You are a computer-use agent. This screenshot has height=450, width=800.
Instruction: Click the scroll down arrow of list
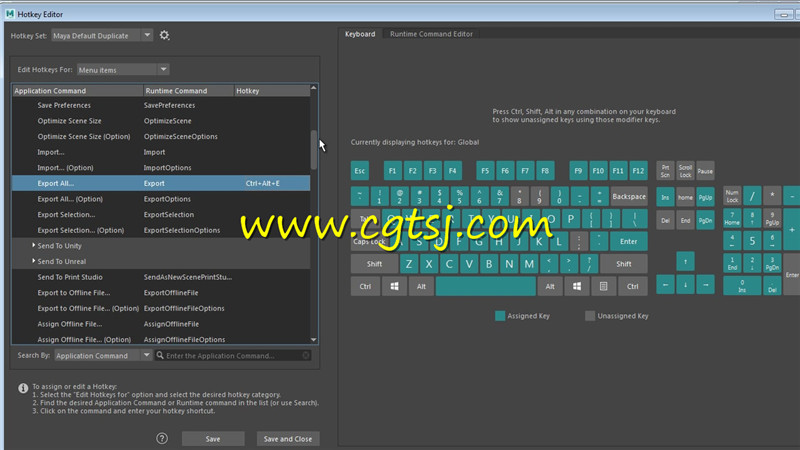[314, 340]
